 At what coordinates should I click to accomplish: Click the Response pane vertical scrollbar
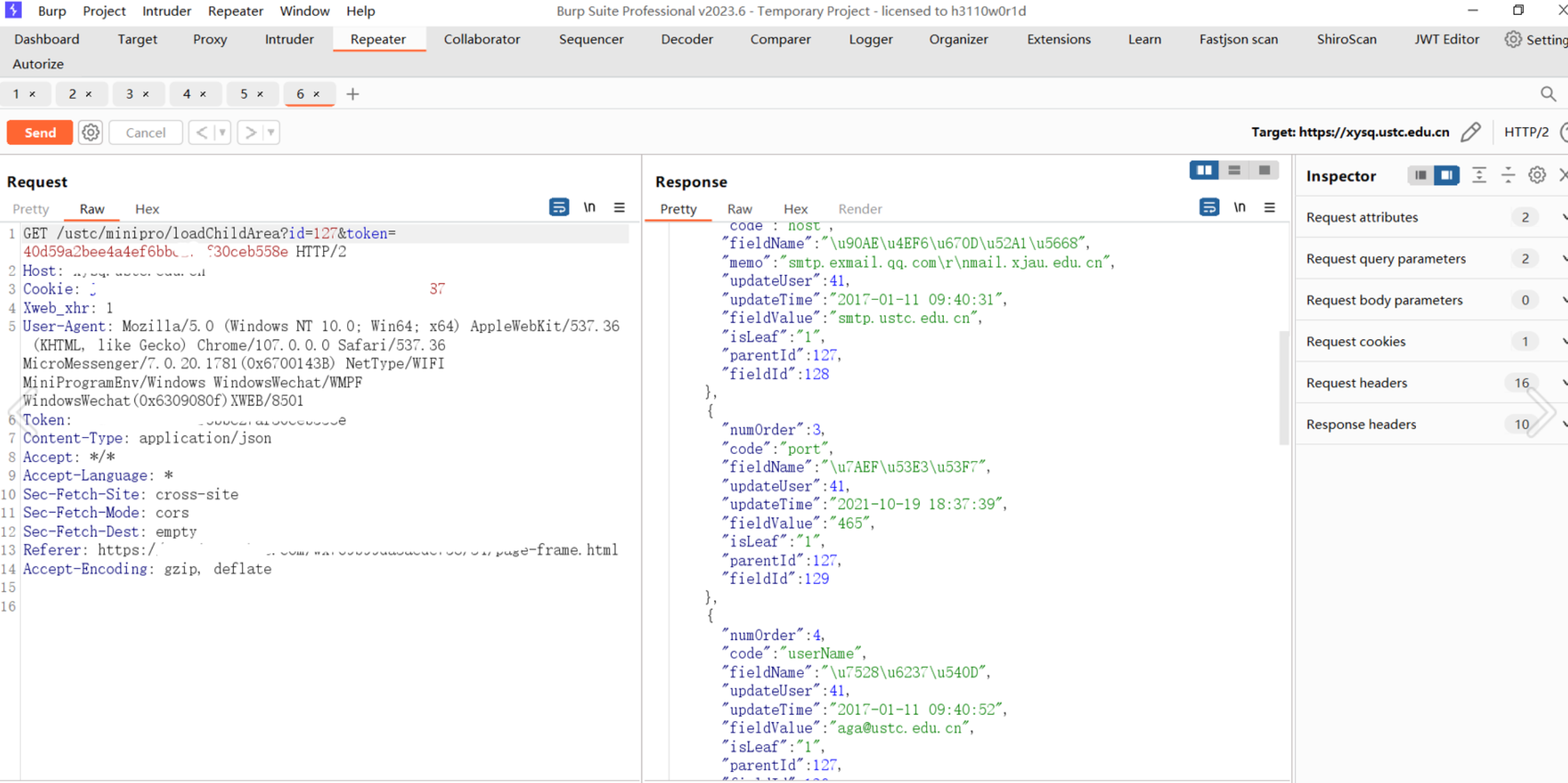pyautogui.click(x=1283, y=388)
